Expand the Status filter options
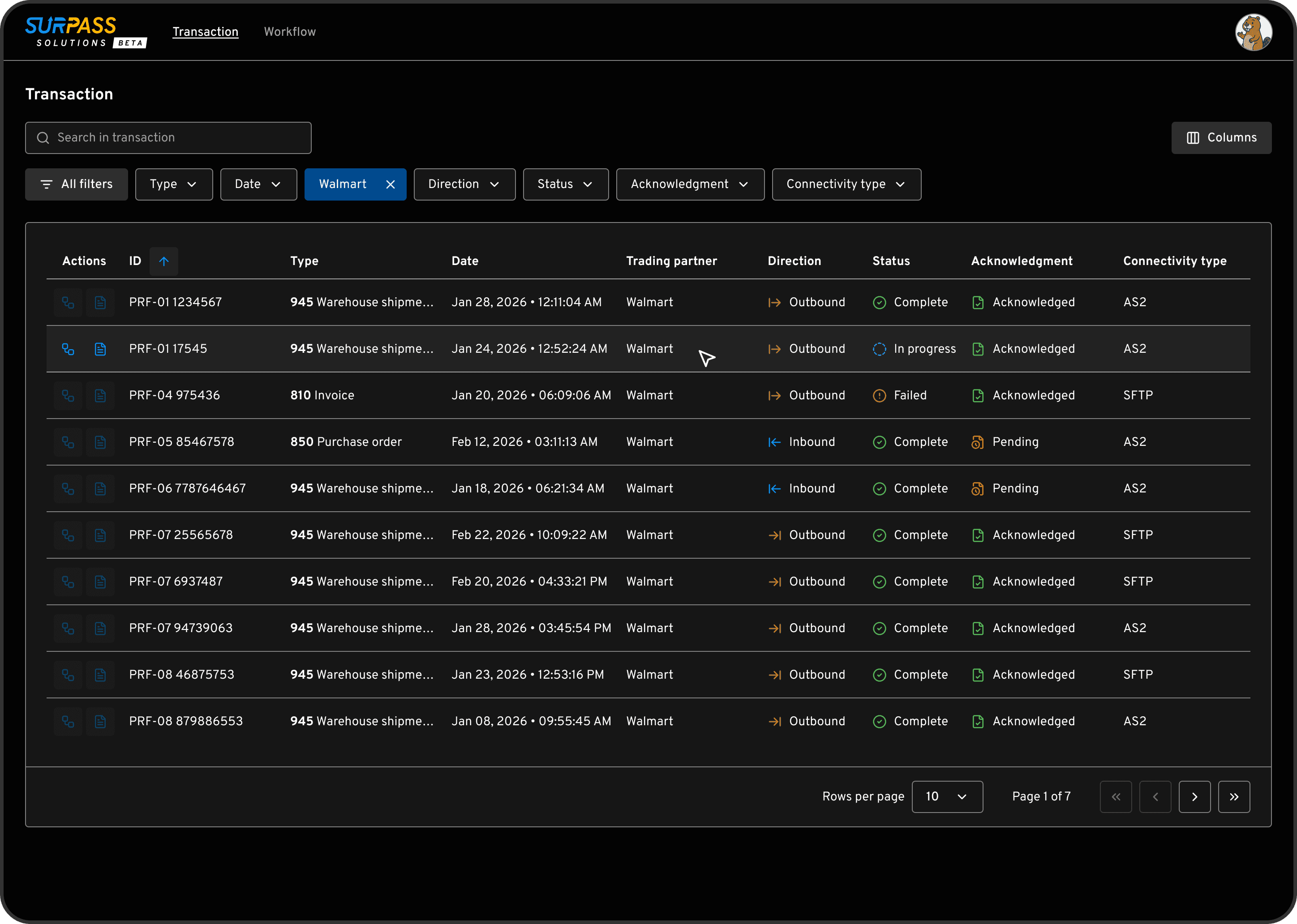The image size is (1297, 924). 565,184
